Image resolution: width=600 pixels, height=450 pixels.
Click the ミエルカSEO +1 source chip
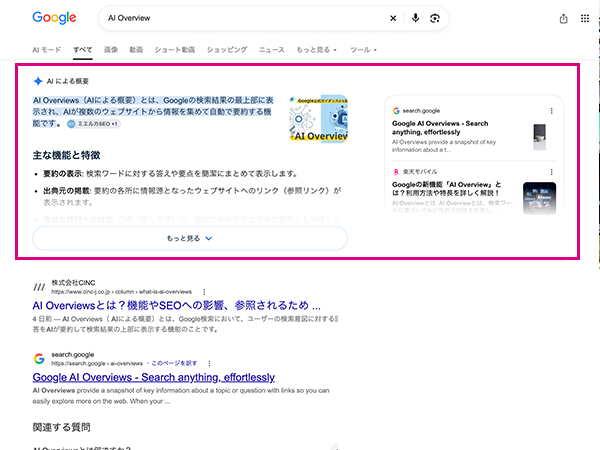tap(93, 124)
